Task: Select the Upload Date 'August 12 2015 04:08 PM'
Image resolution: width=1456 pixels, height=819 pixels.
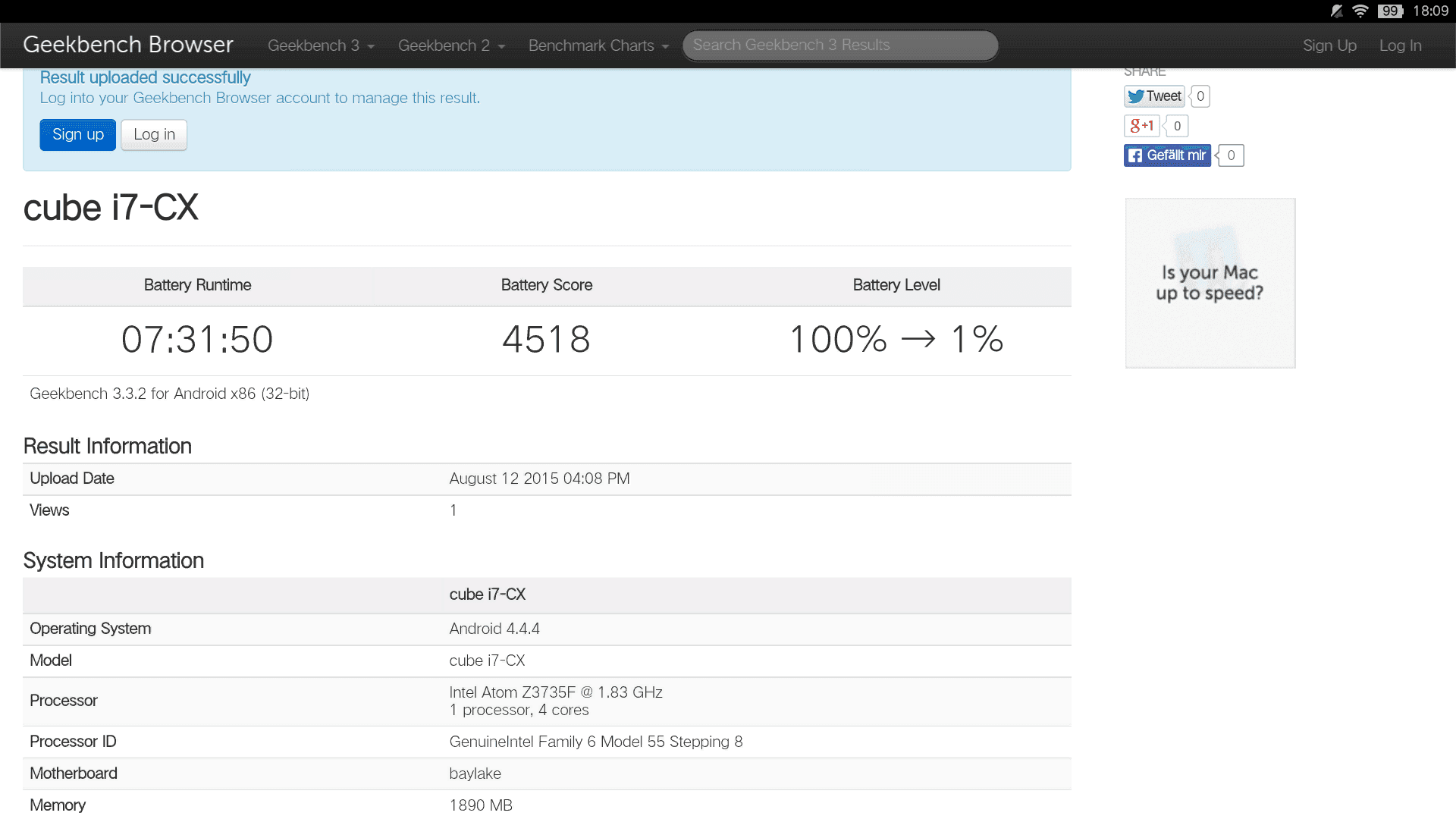Action: pos(539,479)
